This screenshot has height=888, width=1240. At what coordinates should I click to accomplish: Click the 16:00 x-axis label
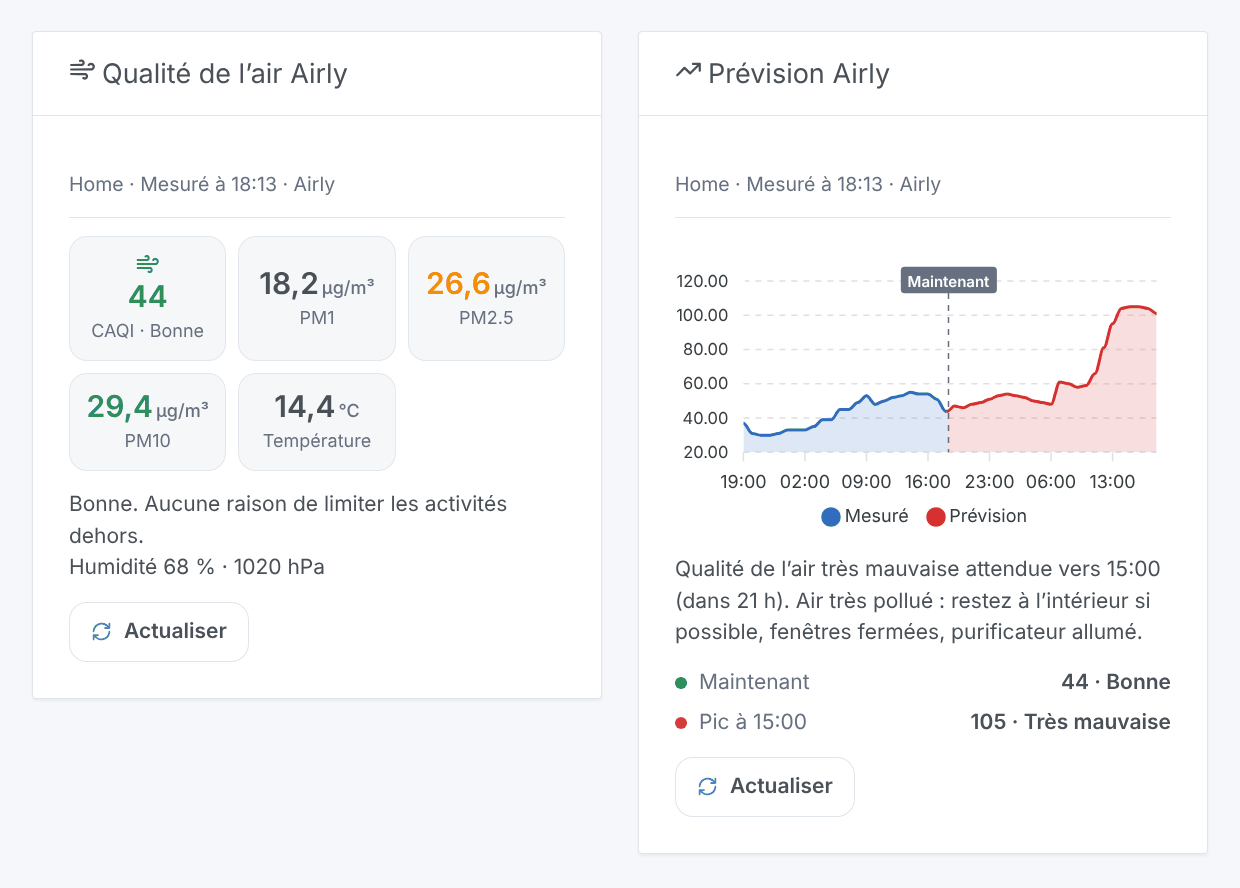928,482
